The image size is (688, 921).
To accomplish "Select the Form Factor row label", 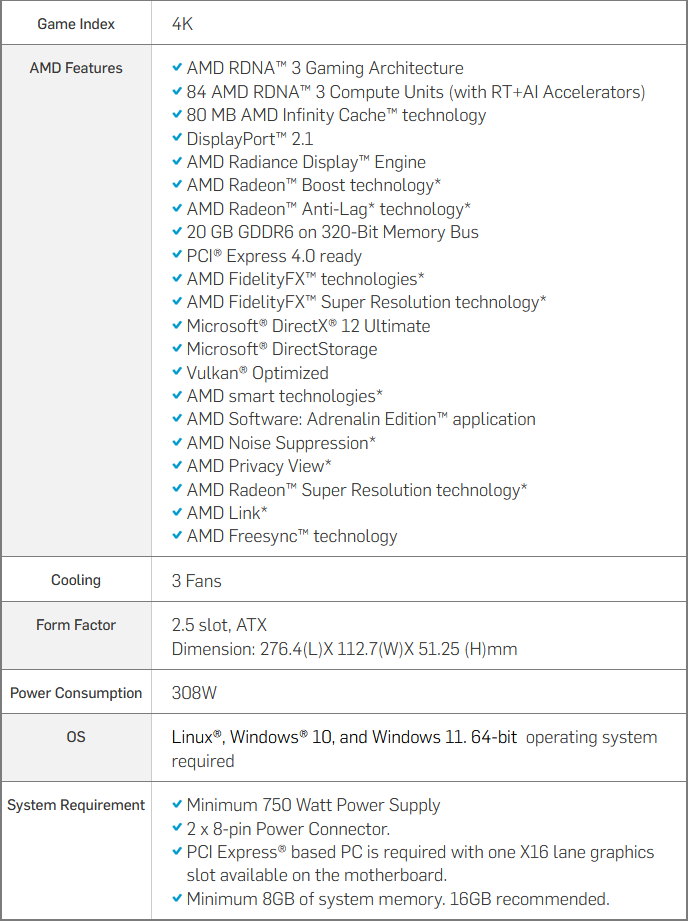I will coord(76,625).
